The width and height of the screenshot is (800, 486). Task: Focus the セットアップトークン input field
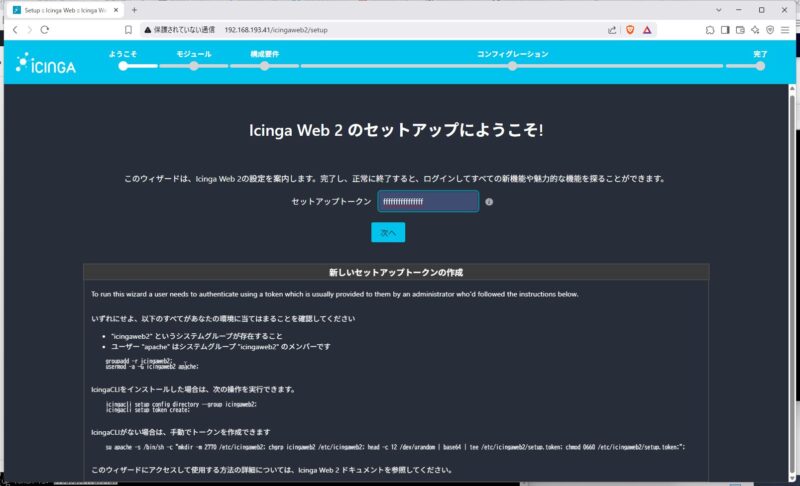coord(428,201)
